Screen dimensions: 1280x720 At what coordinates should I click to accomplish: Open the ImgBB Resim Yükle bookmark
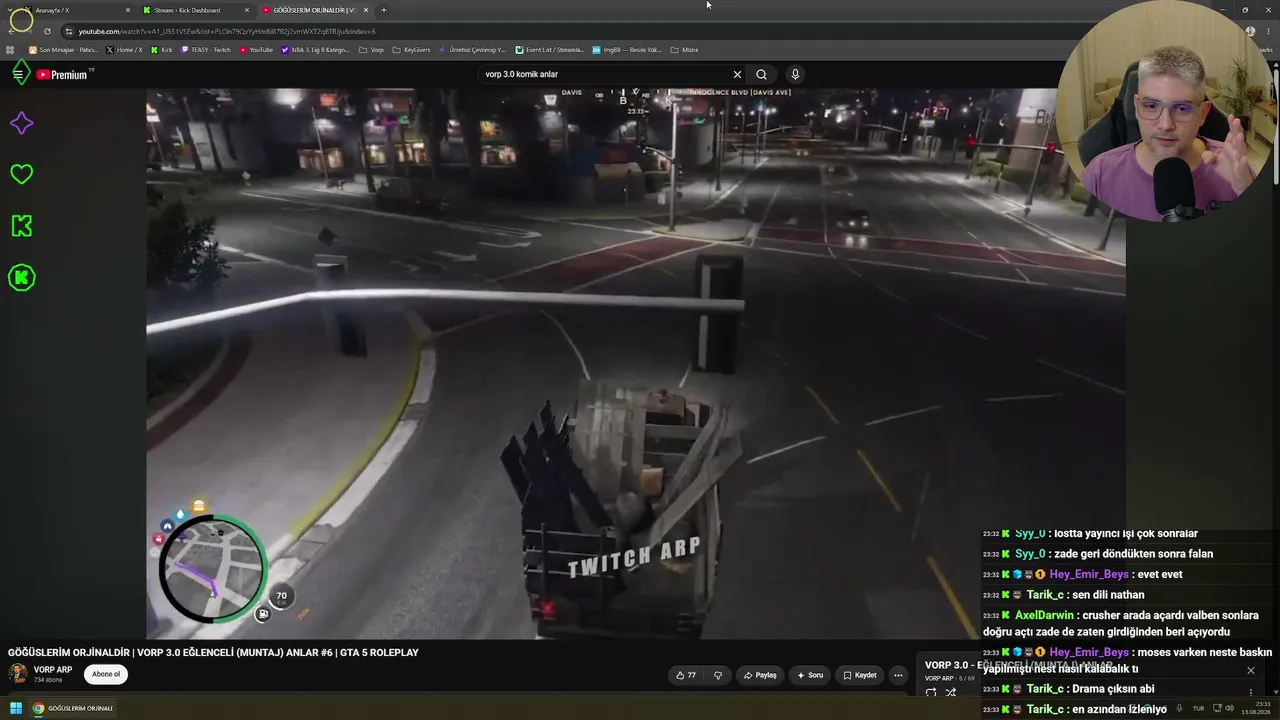pos(627,49)
